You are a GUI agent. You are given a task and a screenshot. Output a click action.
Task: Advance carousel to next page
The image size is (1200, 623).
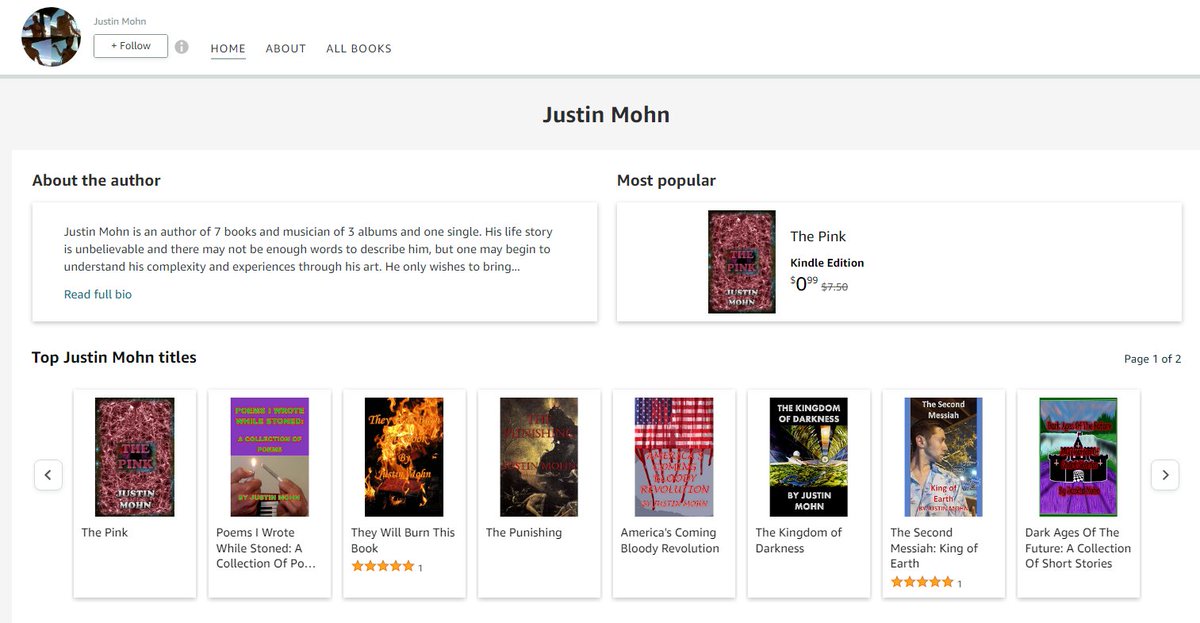pyautogui.click(x=1164, y=475)
